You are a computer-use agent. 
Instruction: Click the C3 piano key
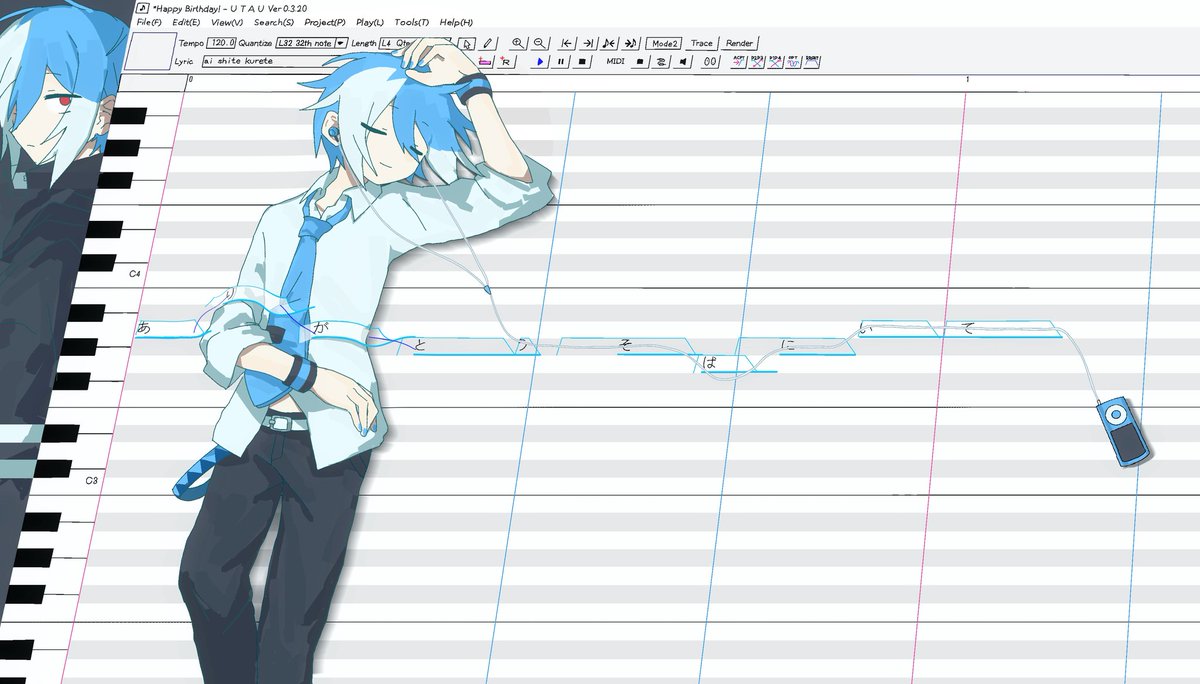[90, 480]
